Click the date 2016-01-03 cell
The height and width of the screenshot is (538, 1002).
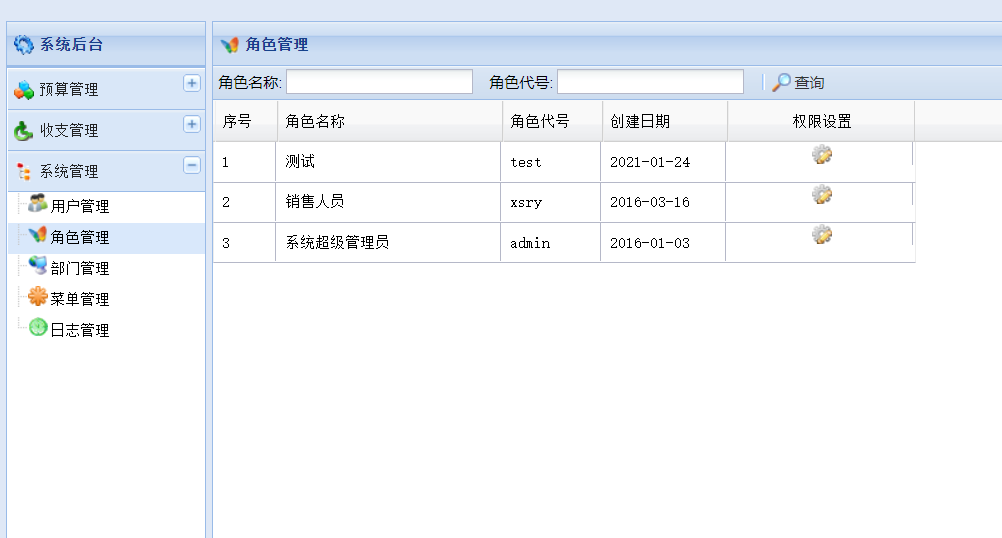[x=663, y=242]
